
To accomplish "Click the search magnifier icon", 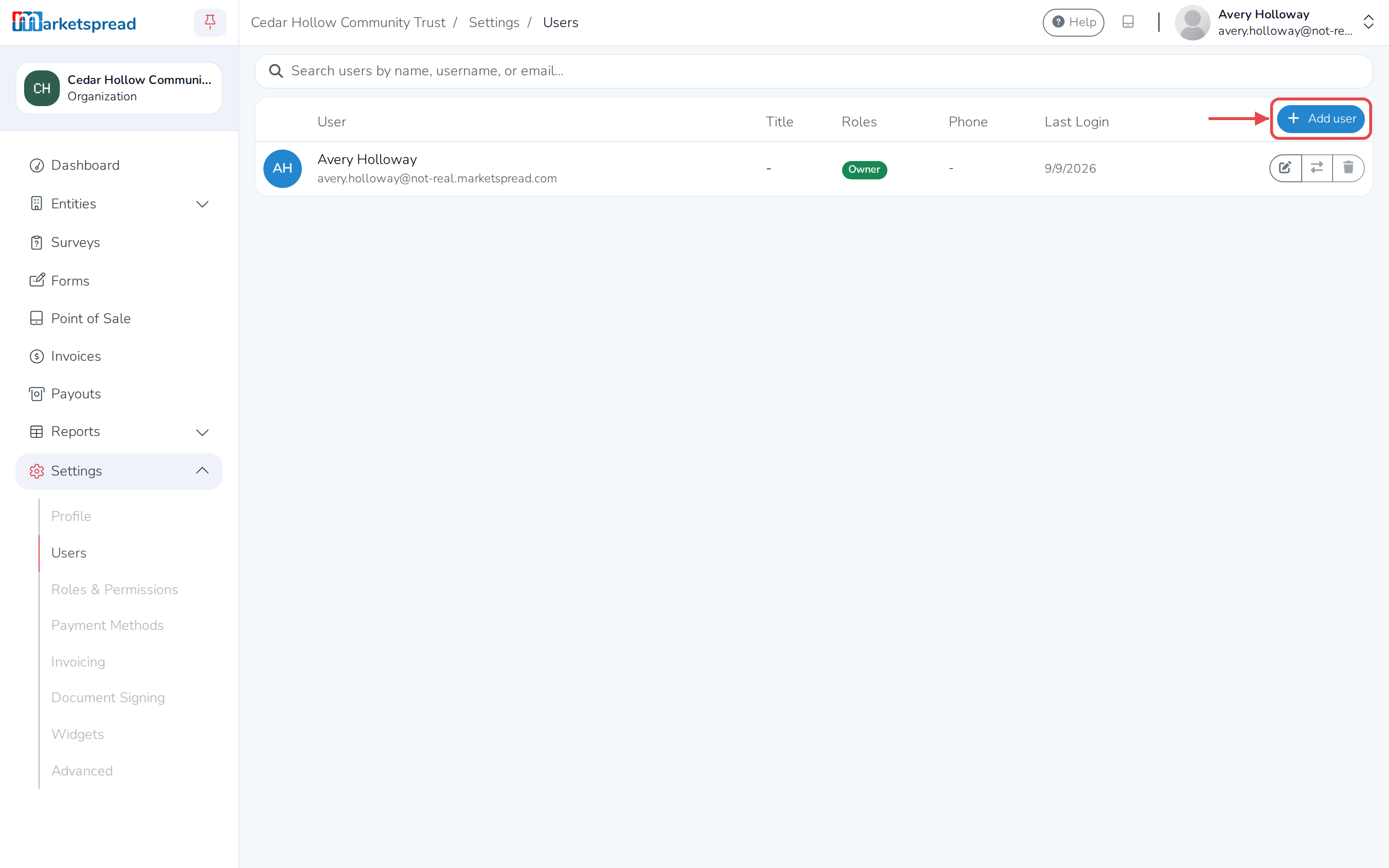I will click(276, 70).
